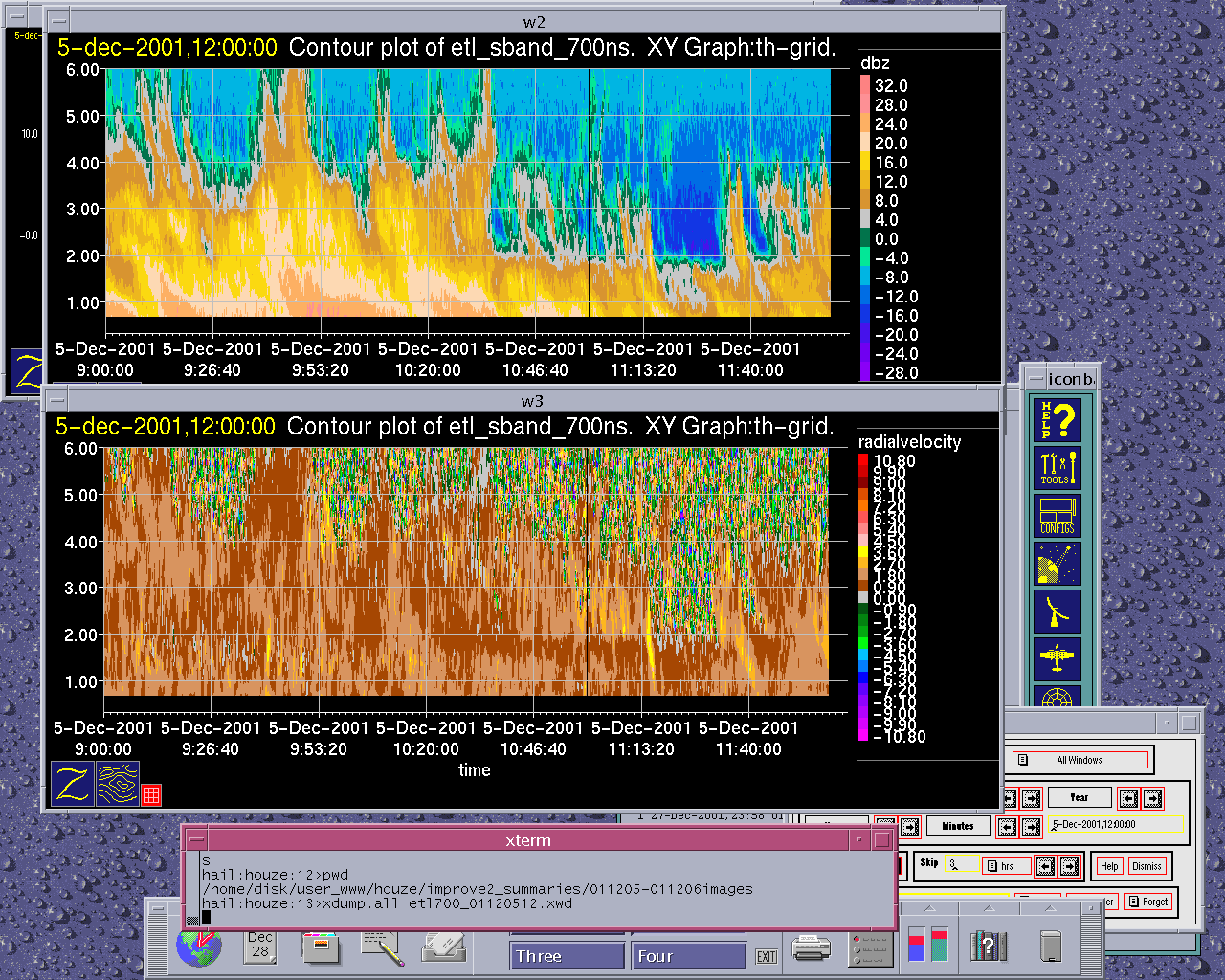The width and height of the screenshot is (1225, 980).
Task: Open the HELP icon in the iconbar
Action: [1058, 419]
